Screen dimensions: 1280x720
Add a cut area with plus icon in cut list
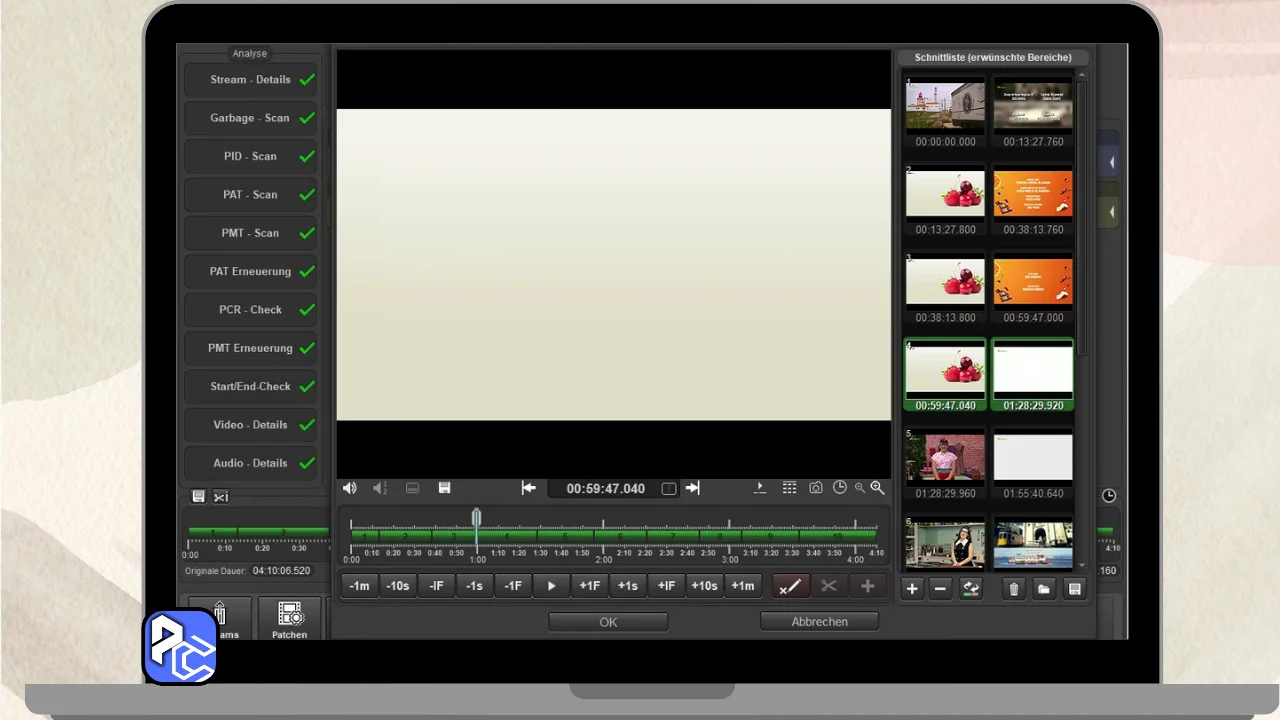[x=912, y=589]
